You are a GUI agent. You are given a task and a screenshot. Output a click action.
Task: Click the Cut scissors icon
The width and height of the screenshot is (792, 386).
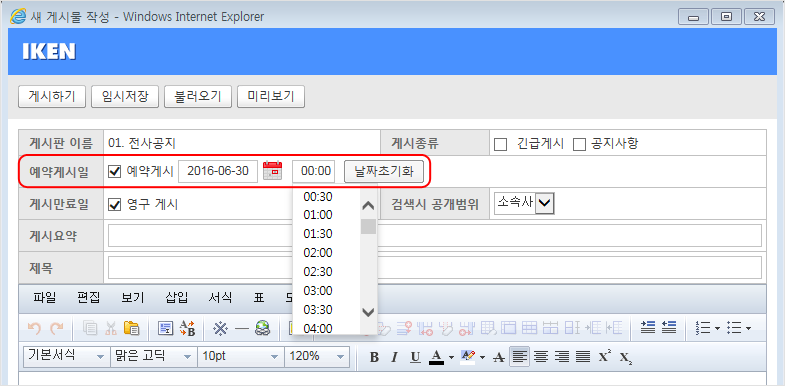pos(111,328)
